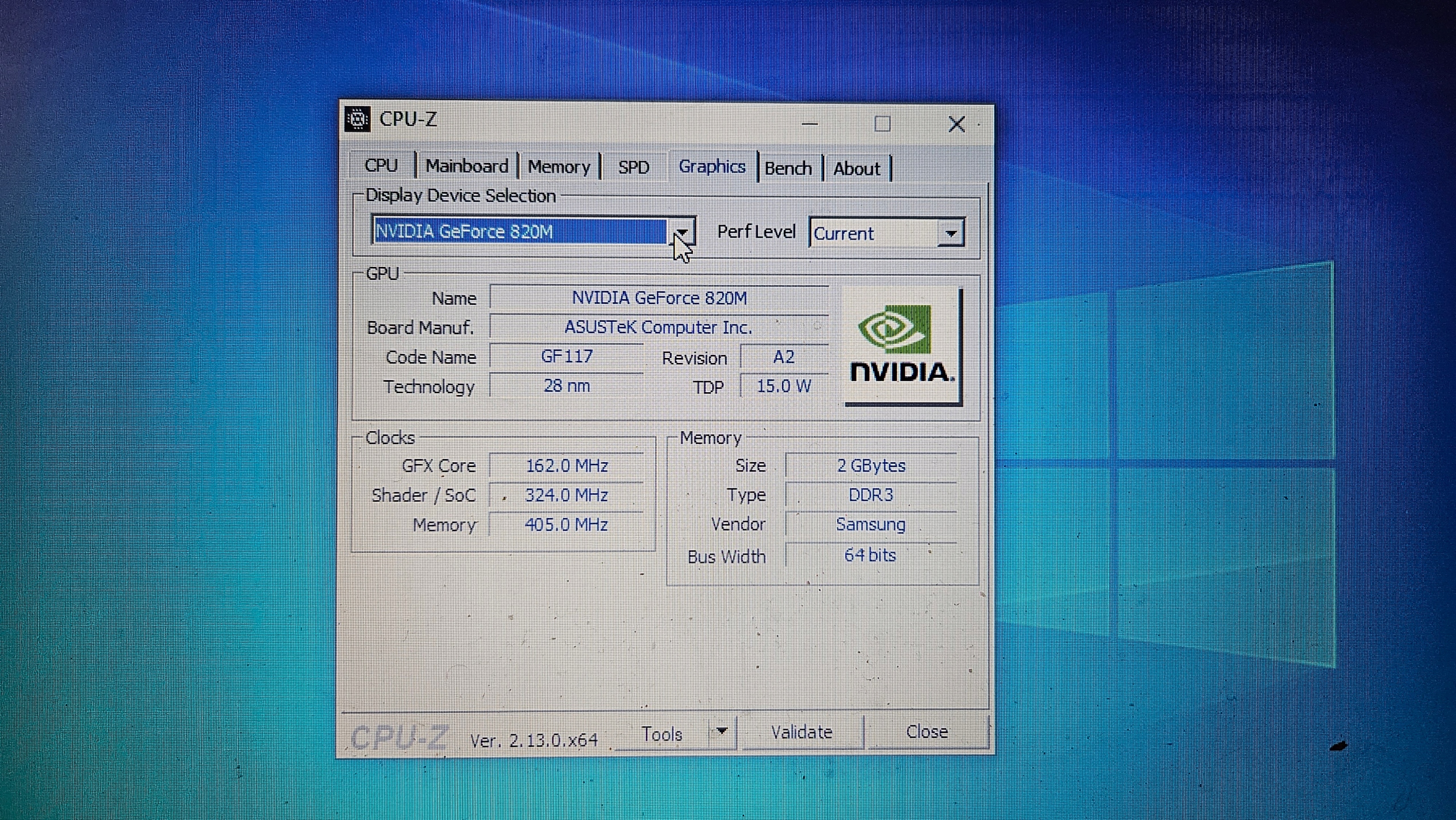Click the disabled maximize window icon
The image size is (1456, 820).
882,123
